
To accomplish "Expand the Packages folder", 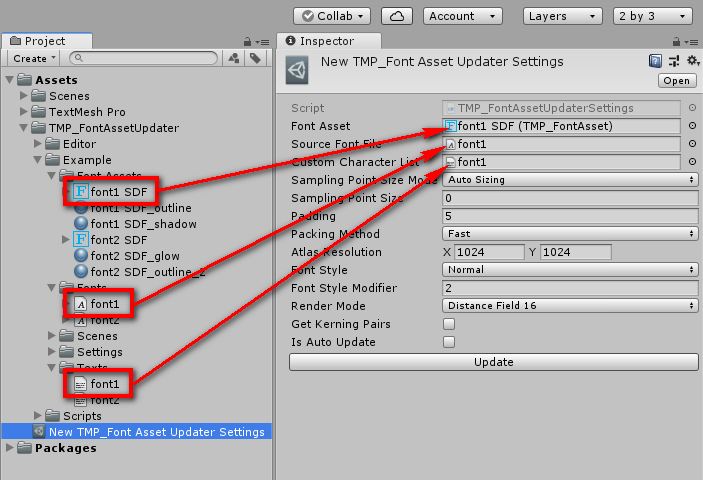I will (9, 448).
